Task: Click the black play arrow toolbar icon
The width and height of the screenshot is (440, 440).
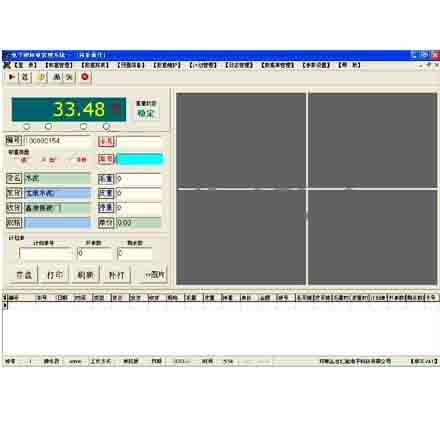Action: (12, 77)
